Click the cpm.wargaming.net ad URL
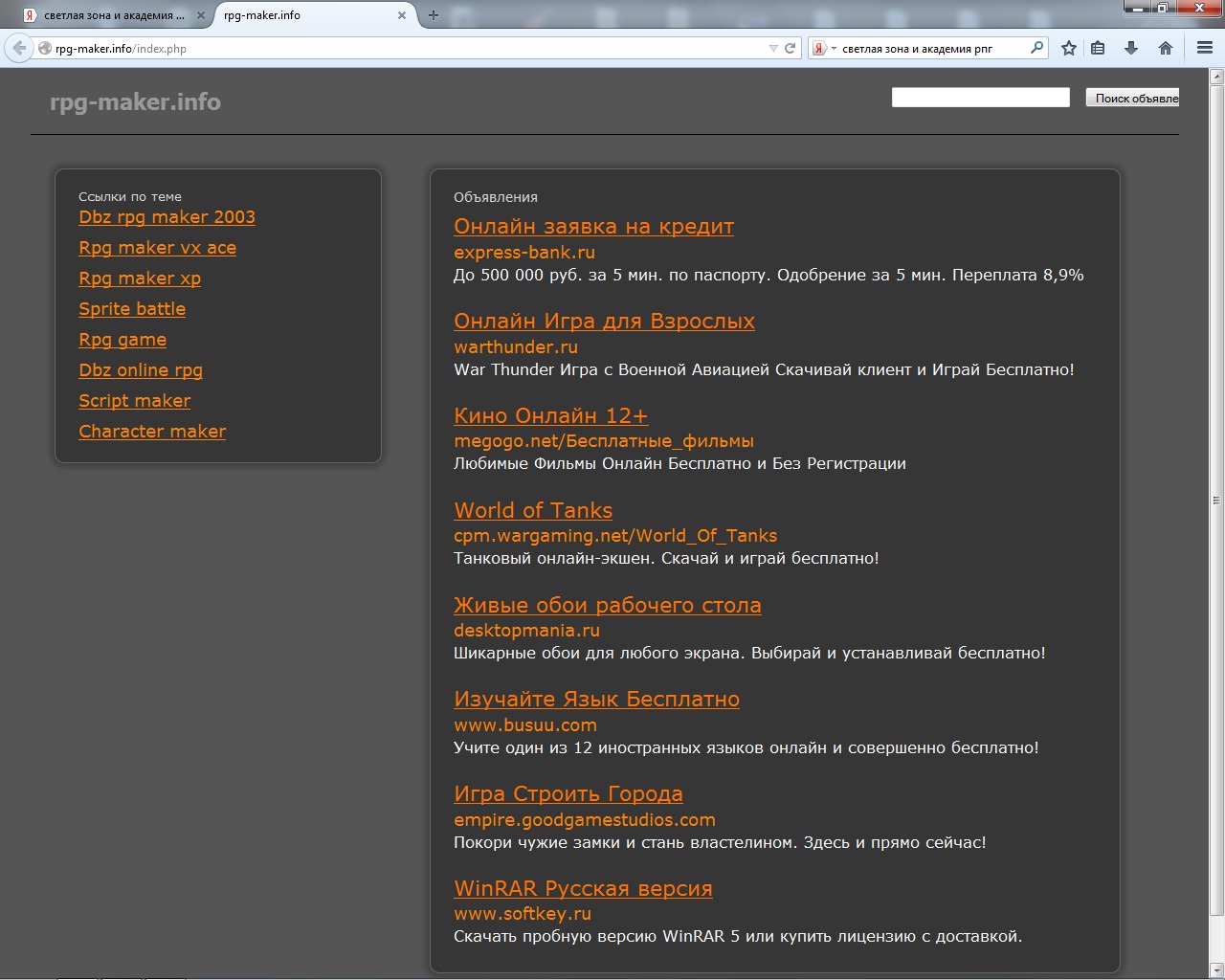Screen dimensions: 1225x980 click(615, 536)
